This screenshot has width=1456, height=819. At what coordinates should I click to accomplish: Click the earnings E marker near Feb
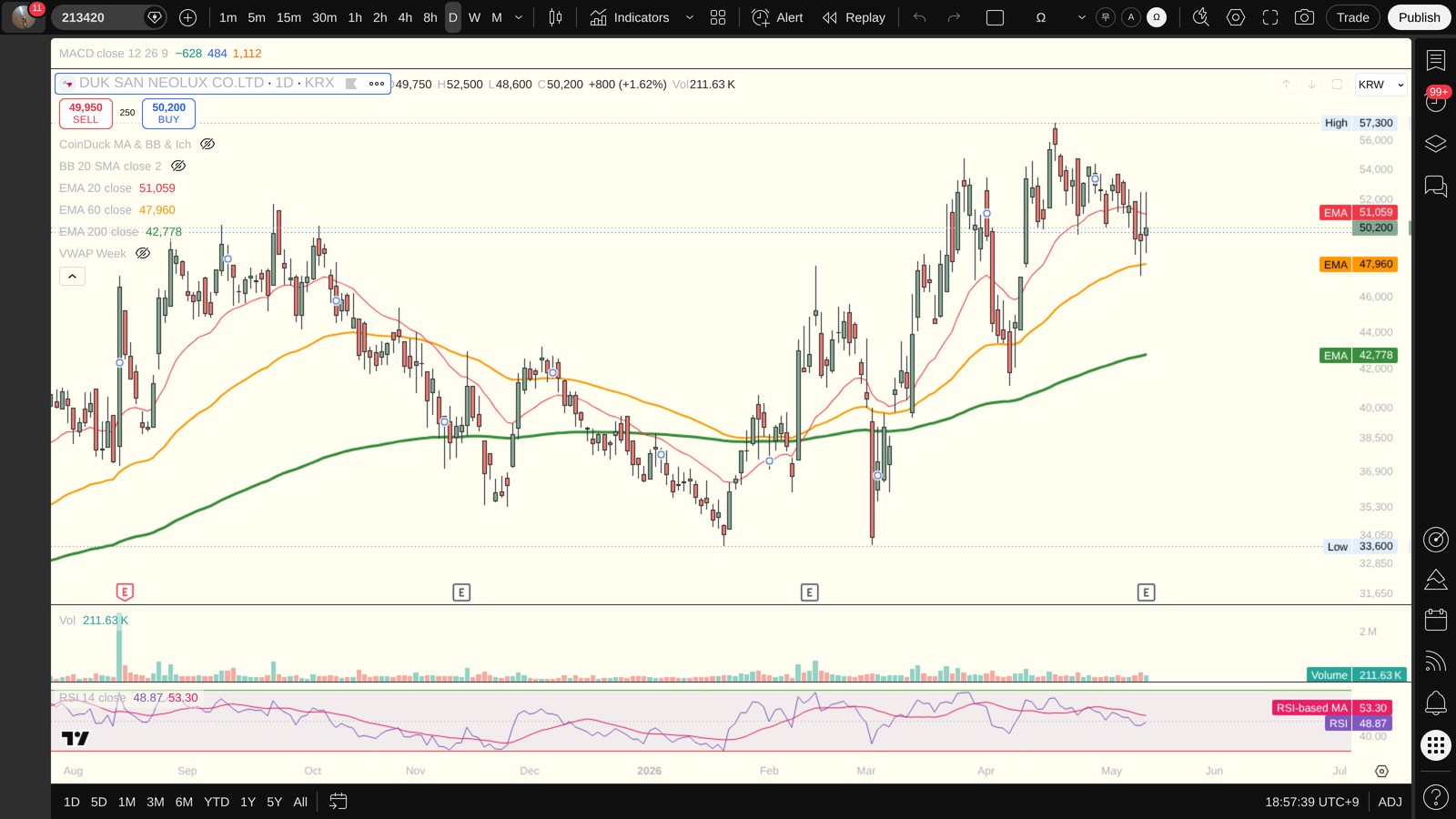(x=809, y=592)
